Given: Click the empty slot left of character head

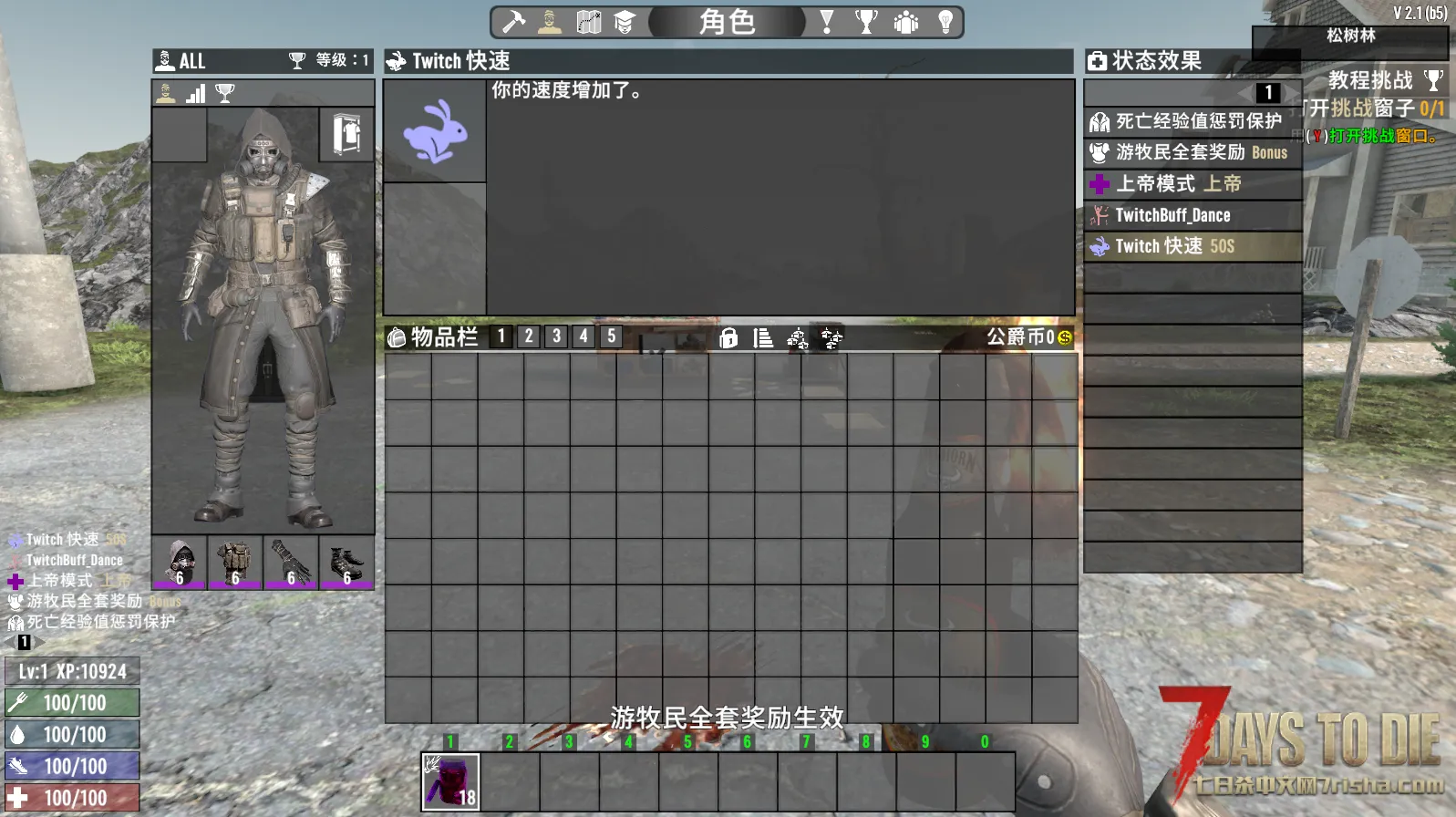Looking at the screenshot, I should click(180, 135).
